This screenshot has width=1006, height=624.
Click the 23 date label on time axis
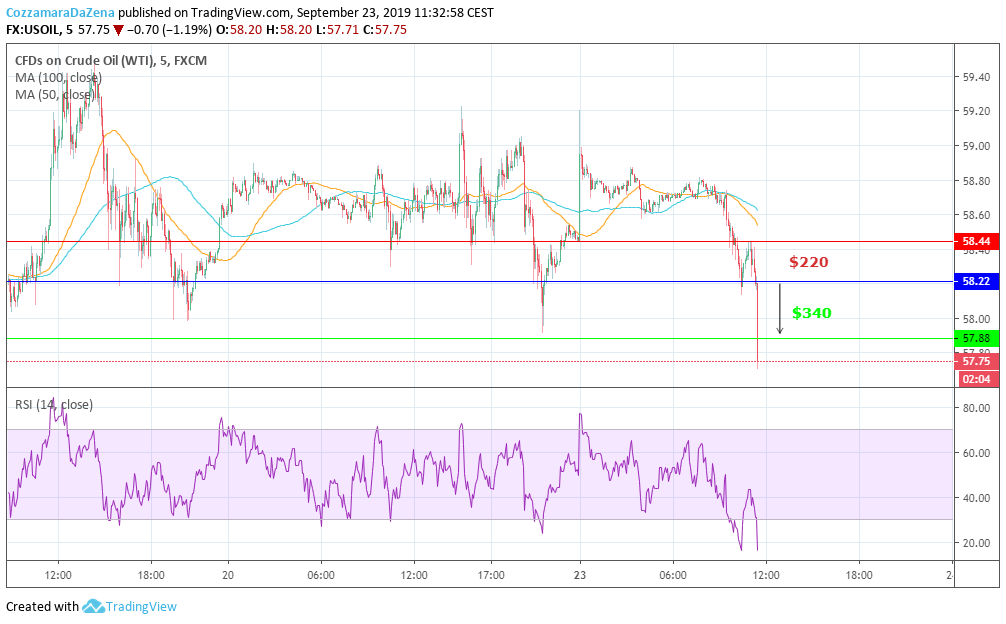tap(580, 575)
